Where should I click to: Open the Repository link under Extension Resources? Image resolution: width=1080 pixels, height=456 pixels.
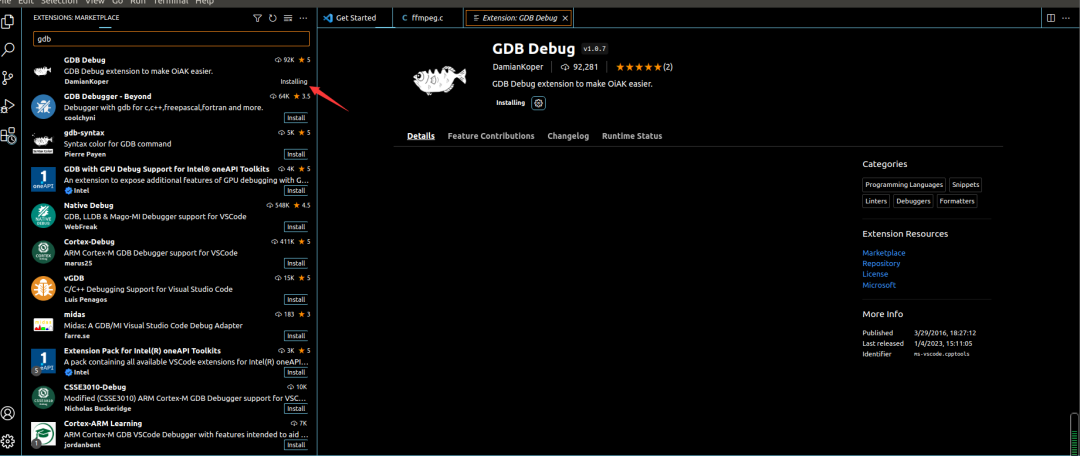pyautogui.click(x=881, y=263)
